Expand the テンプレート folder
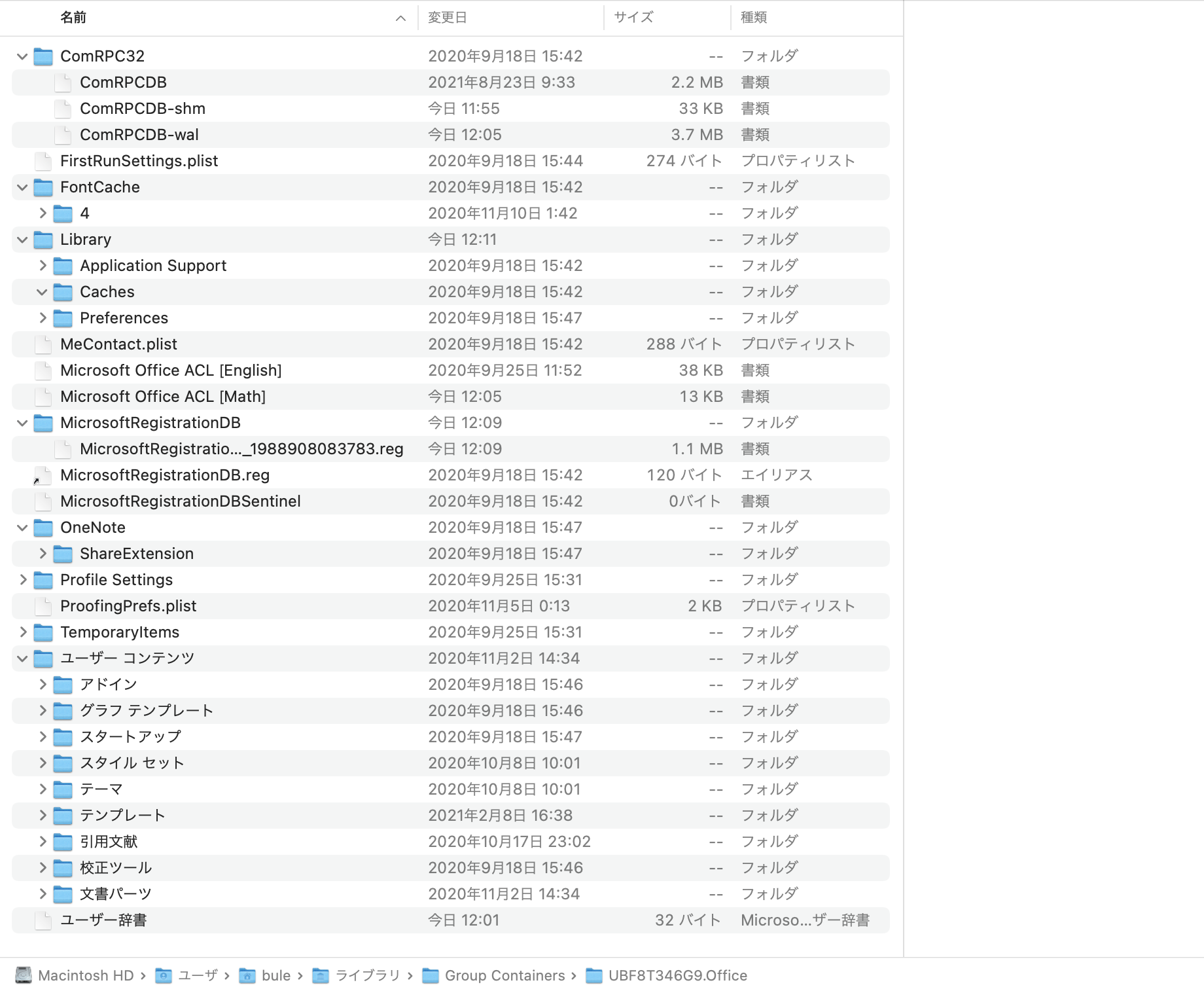 coord(42,816)
